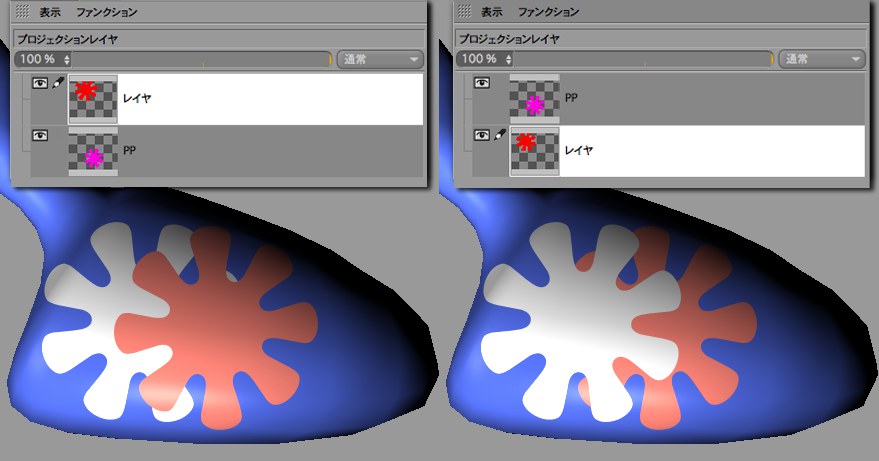This screenshot has height=461, width=879.
Task: Hide the PP layer in left panel
Action: click(40, 135)
